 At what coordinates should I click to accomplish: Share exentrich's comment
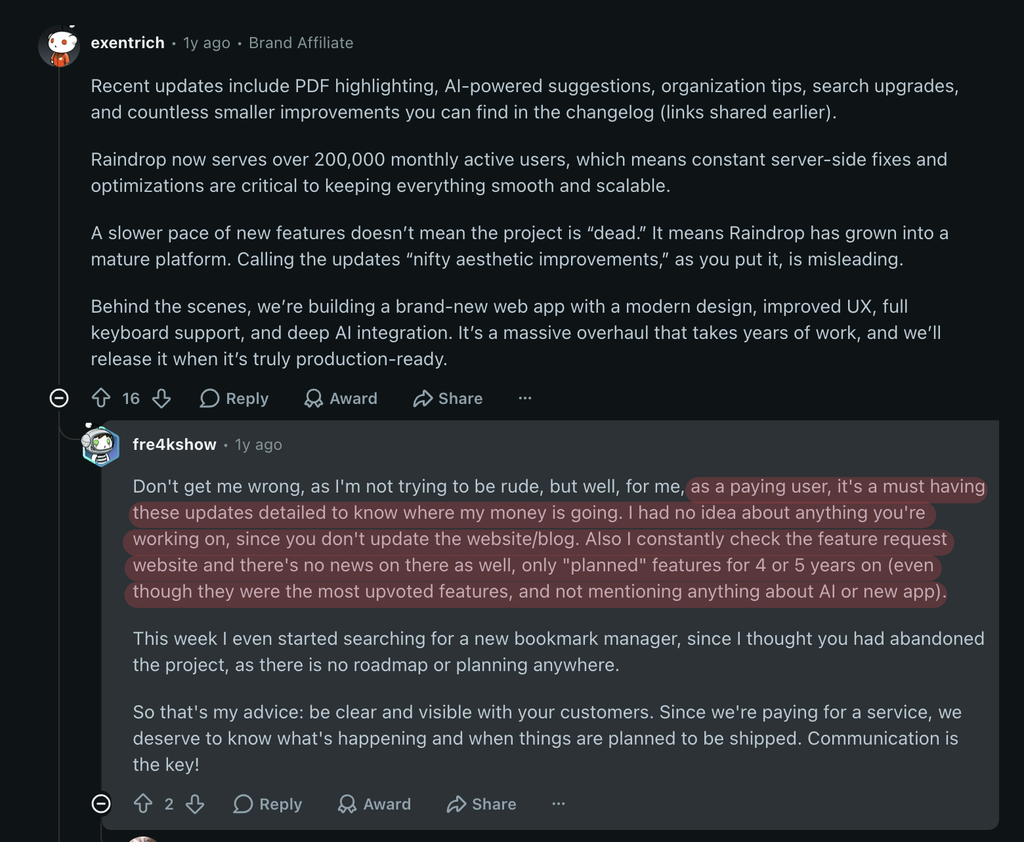448,398
